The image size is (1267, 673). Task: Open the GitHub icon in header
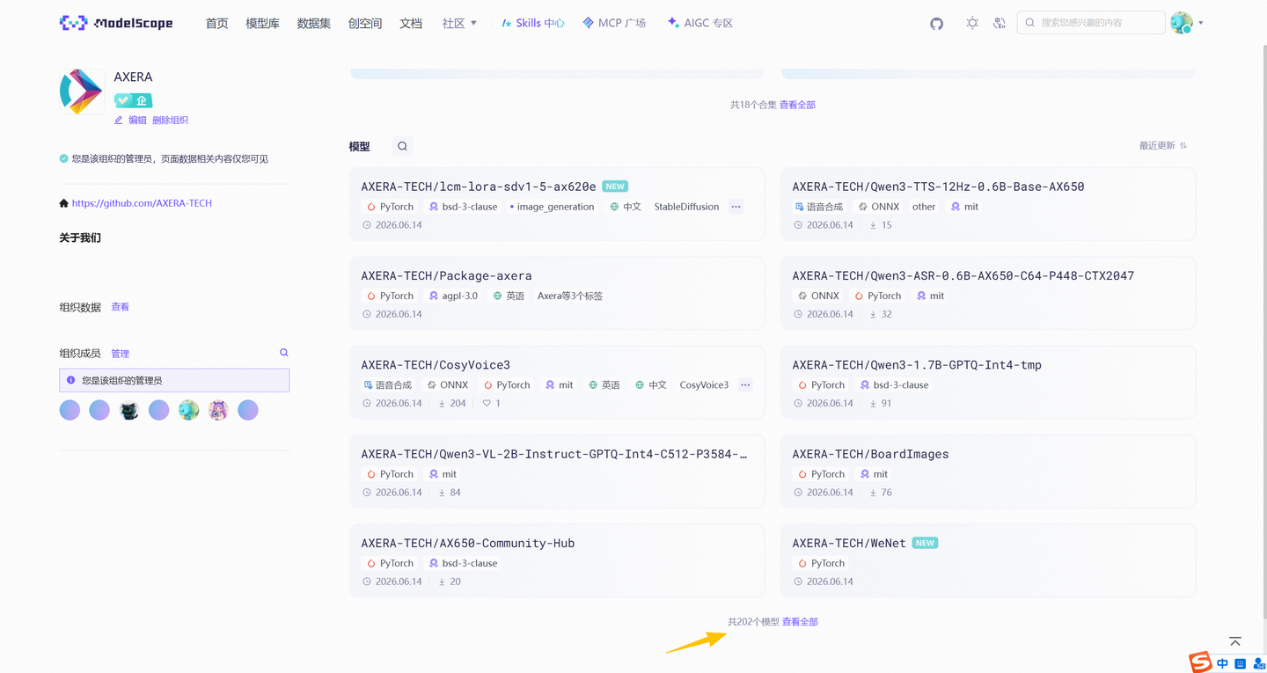936,23
